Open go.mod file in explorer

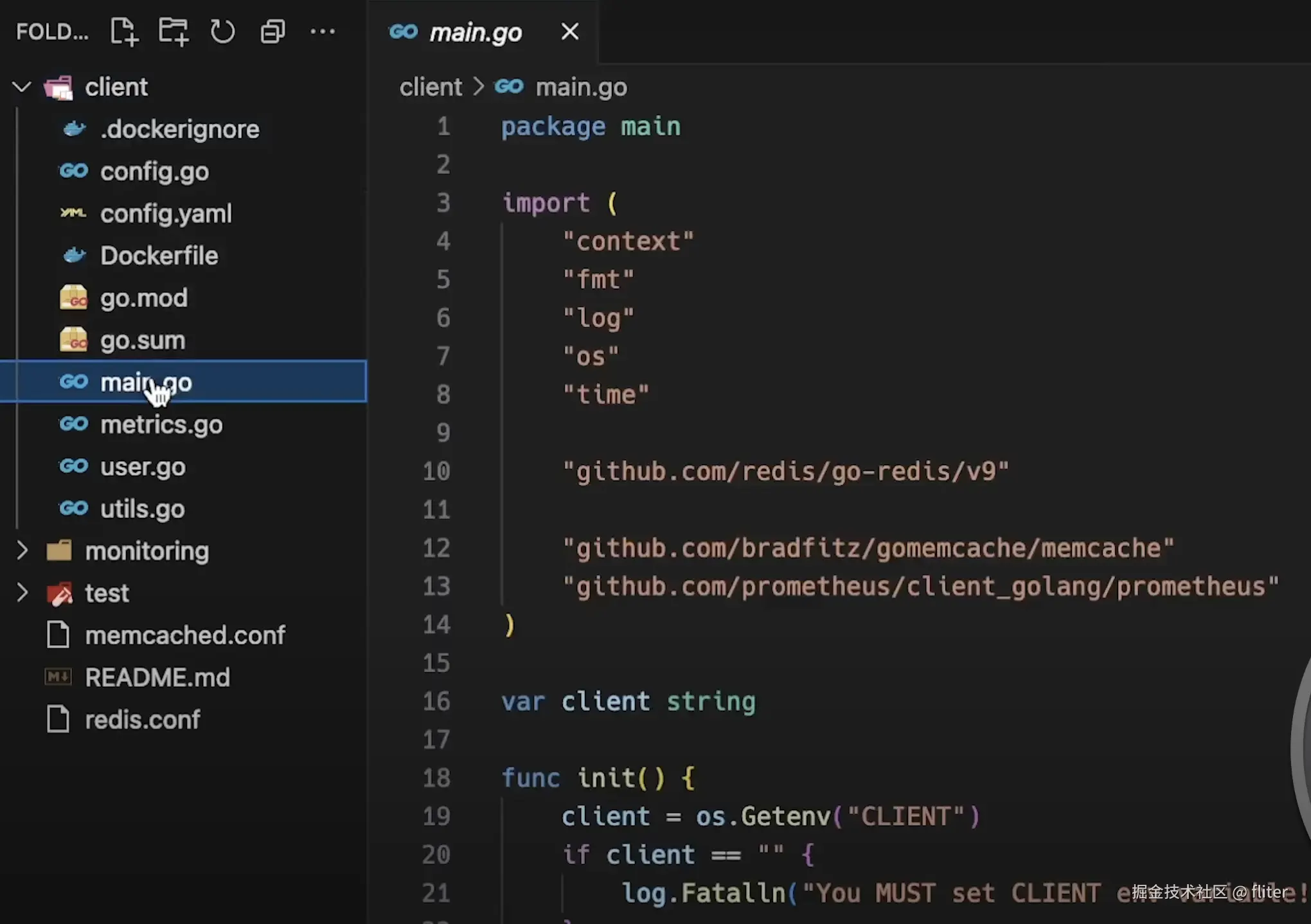pos(143,298)
